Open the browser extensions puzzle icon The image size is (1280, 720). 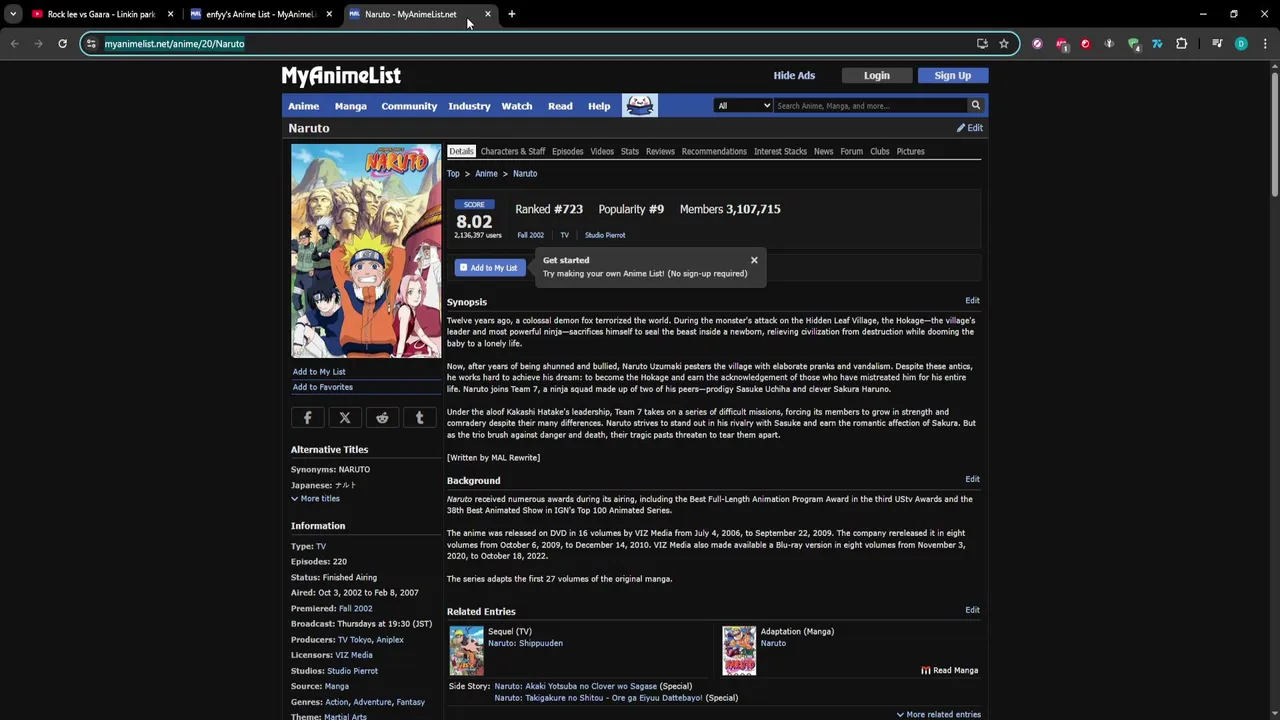pos(1181,43)
